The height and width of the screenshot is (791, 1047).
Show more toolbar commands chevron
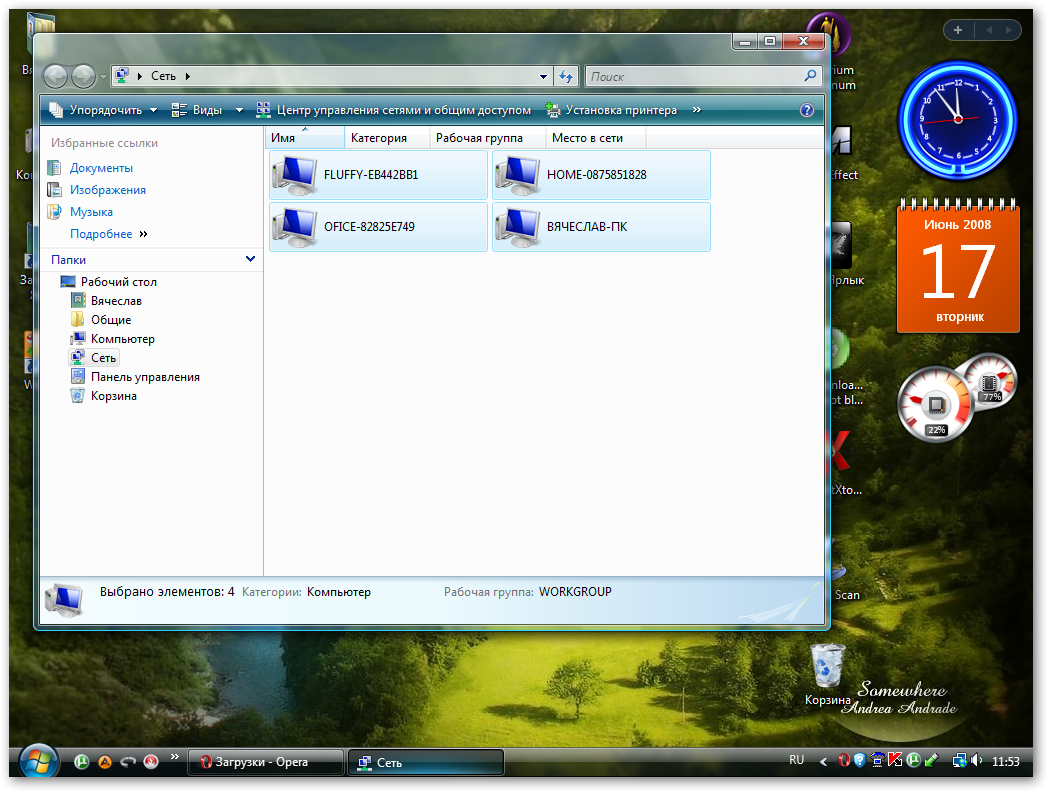pyautogui.click(x=696, y=110)
